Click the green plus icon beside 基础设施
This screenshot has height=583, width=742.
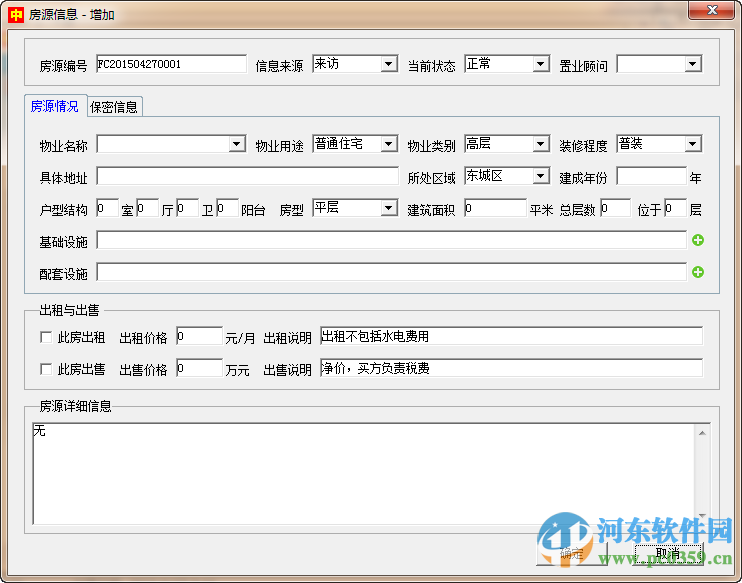pos(698,240)
